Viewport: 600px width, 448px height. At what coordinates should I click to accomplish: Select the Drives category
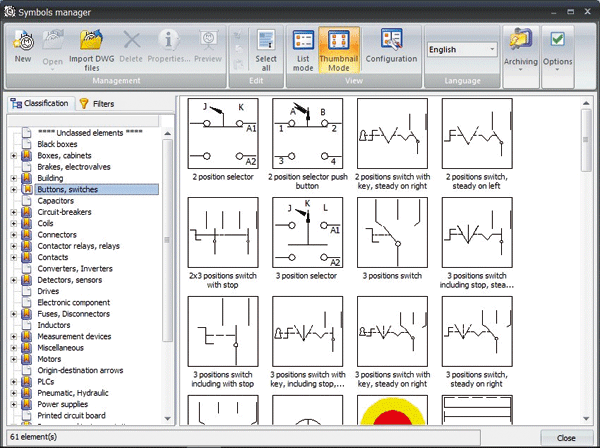click(48, 291)
